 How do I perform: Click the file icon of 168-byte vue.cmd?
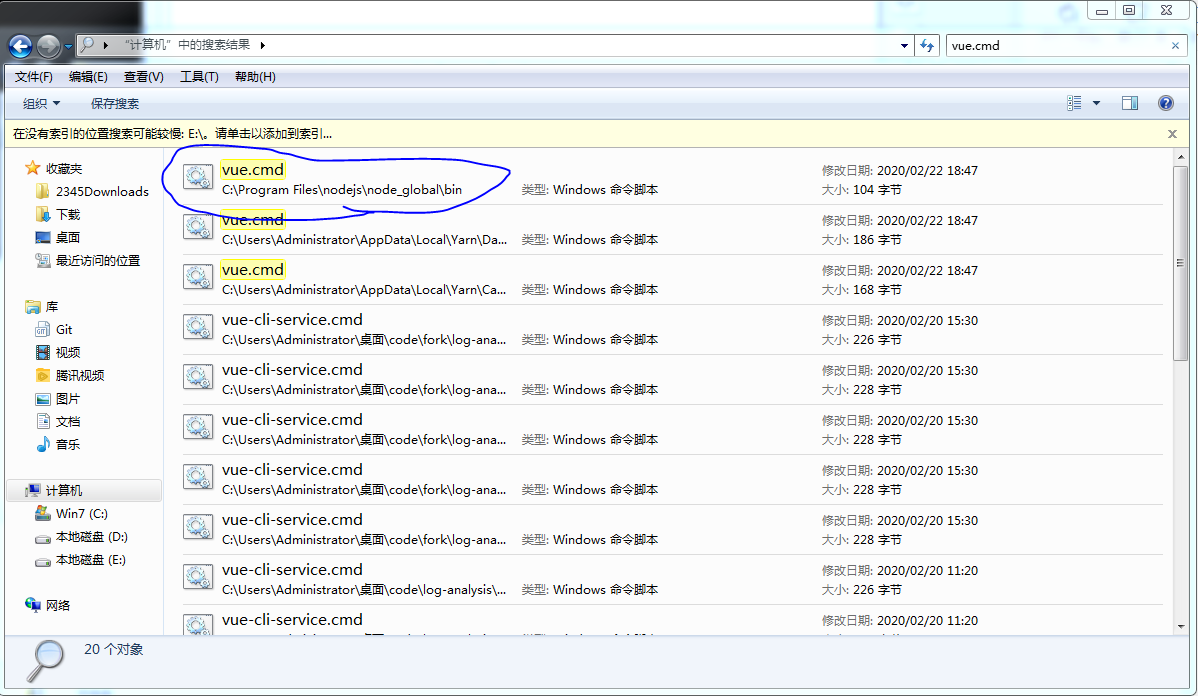click(198, 277)
